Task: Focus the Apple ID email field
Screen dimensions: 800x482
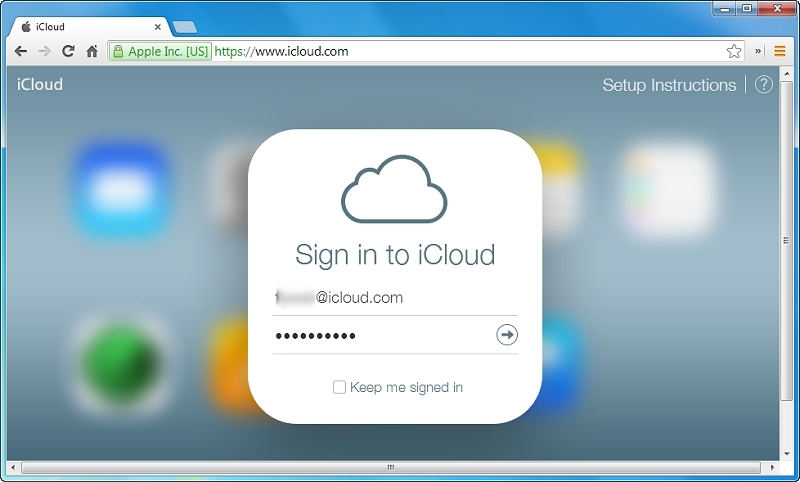Action: (395, 297)
